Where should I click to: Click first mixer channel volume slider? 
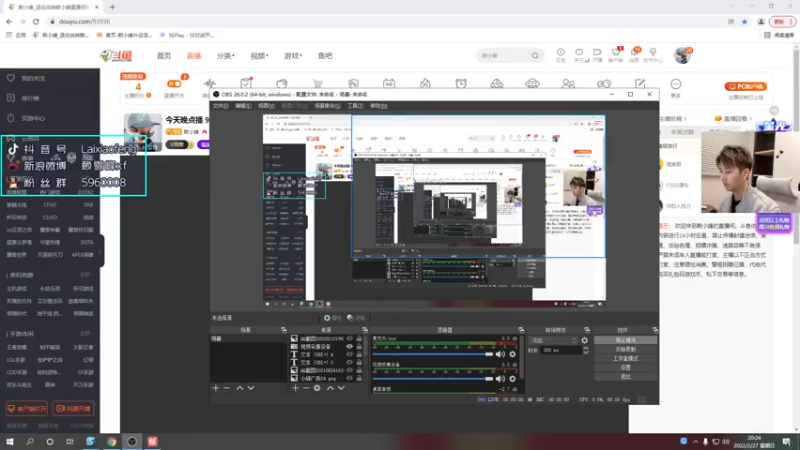(433, 354)
